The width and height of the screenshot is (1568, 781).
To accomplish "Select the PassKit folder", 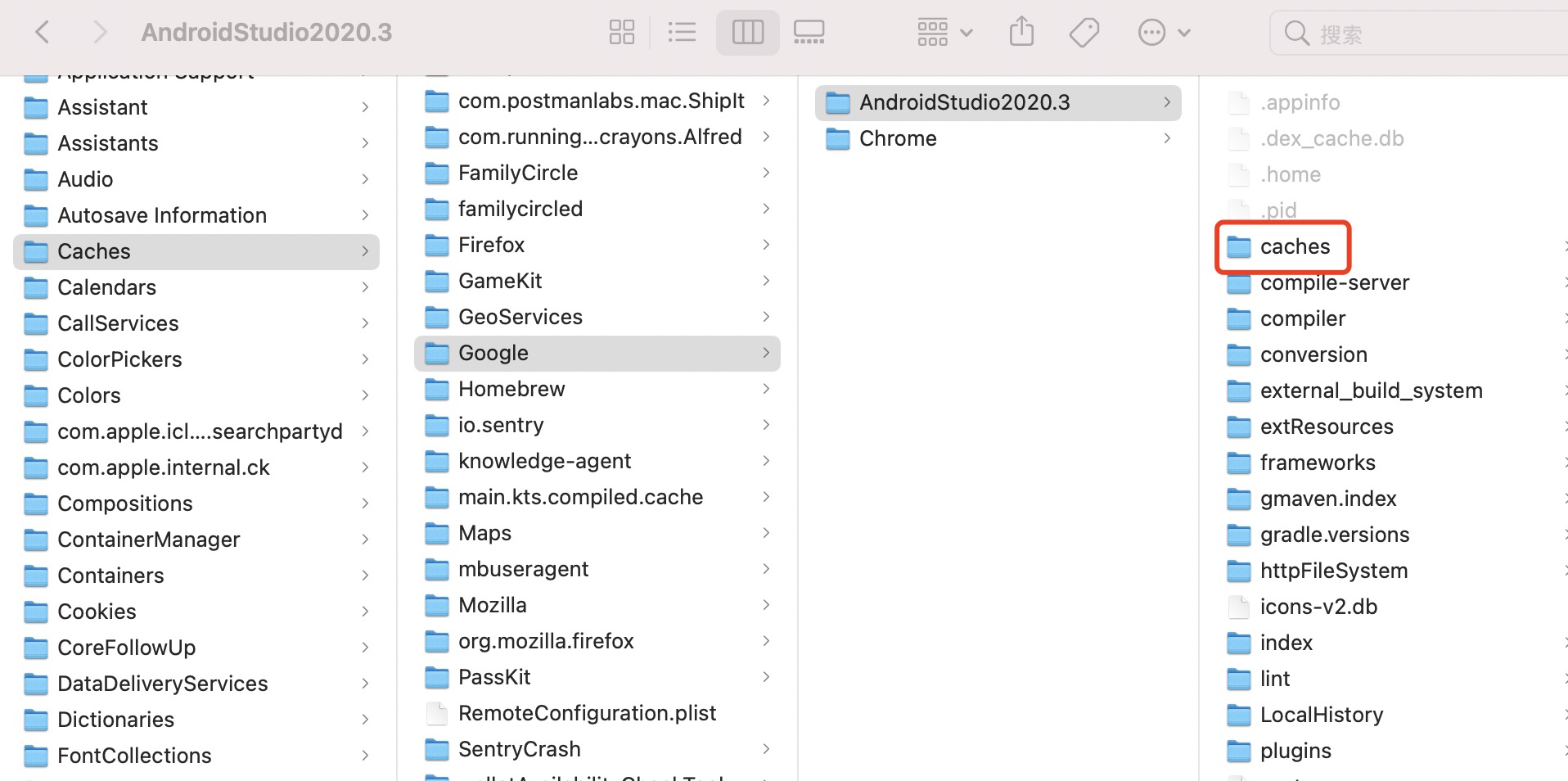I will [597, 677].
